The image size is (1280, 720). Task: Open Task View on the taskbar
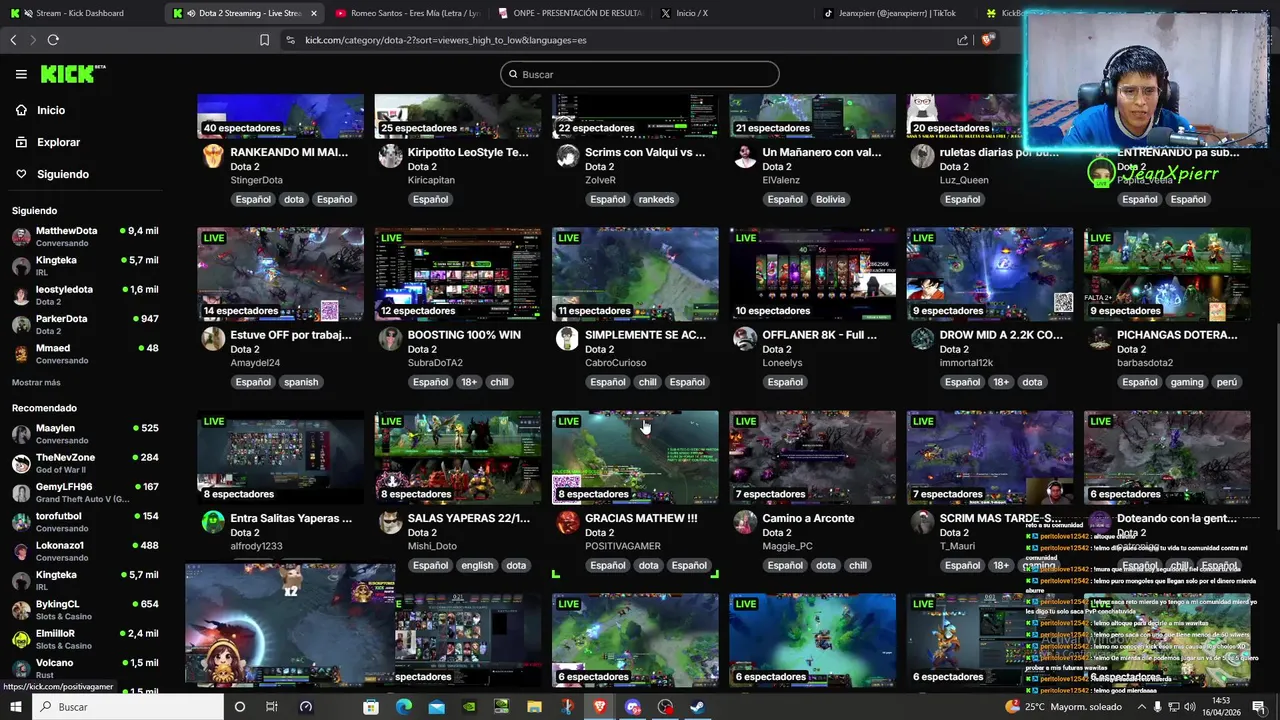(x=272, y=707)
